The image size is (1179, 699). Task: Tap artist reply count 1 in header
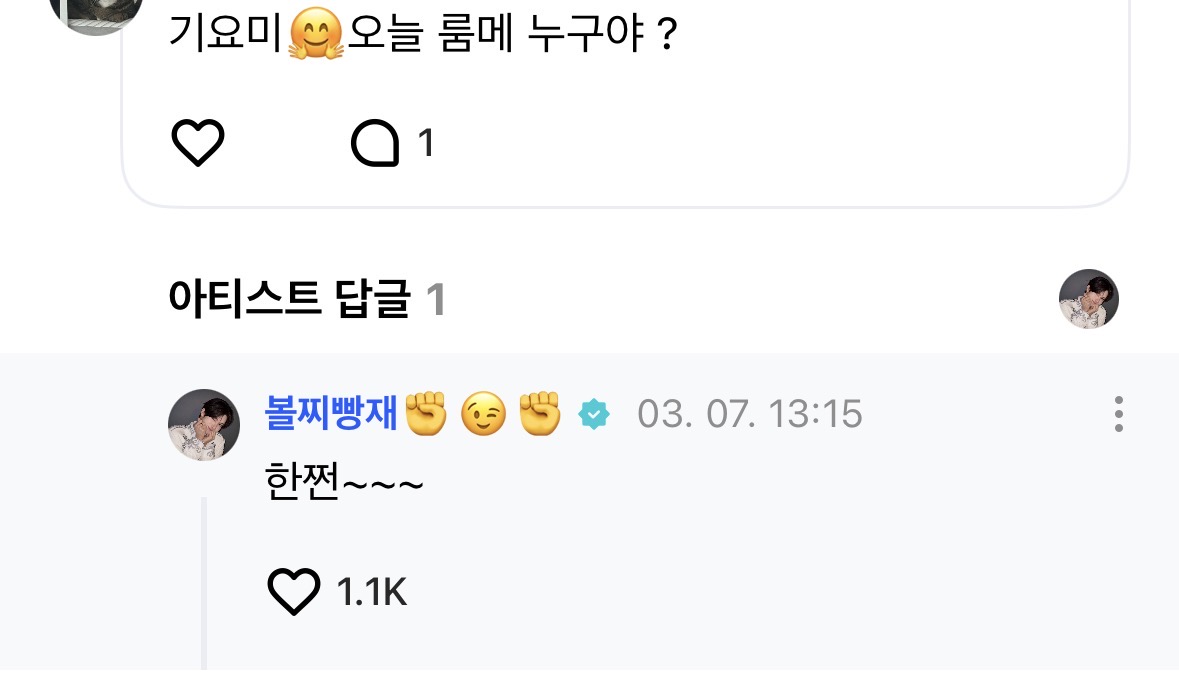click(x=435, y=299)
